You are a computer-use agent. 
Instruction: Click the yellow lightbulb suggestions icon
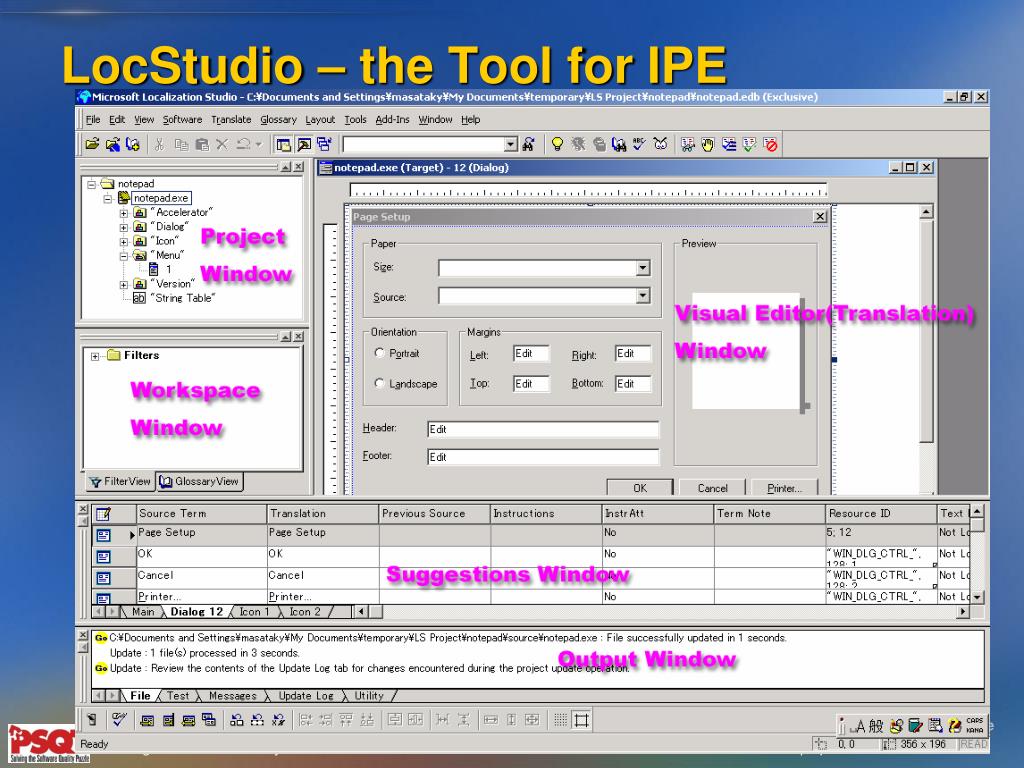557,144
